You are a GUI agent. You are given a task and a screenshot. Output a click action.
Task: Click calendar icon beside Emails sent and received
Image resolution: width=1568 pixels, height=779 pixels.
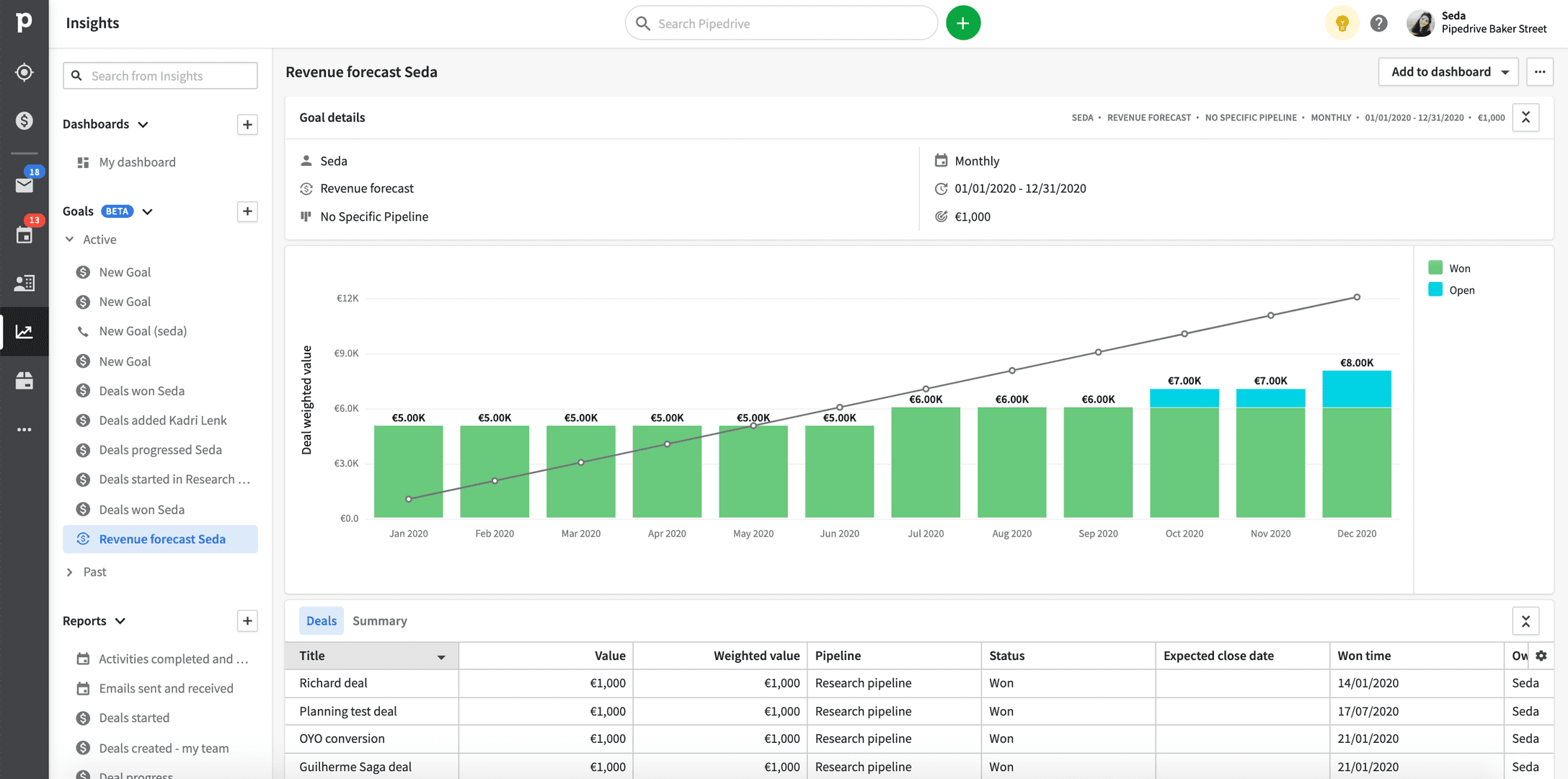tap(83, 688)
